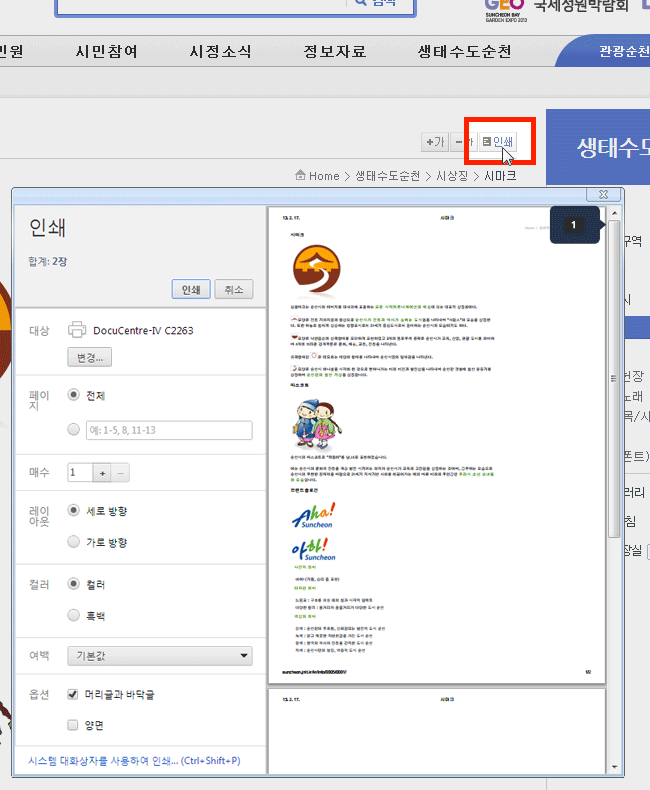Open the 생태수도순천 menu
650x790 pixels.
click(465, 51)
